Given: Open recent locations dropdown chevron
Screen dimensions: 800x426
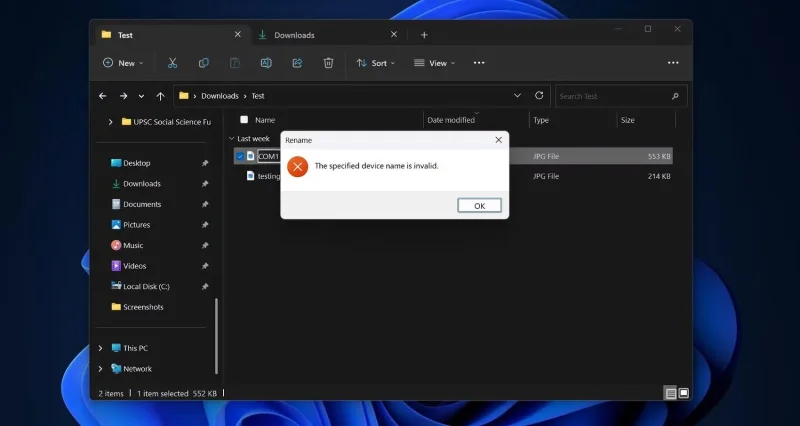Looking at the screenshot, I should [141, 96].
